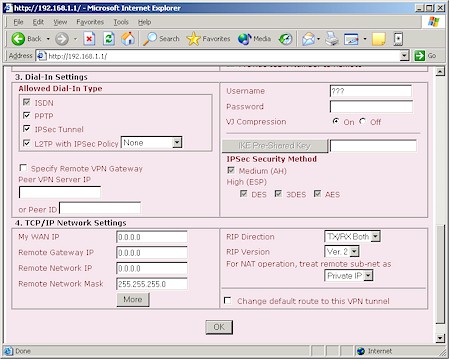
Task: Expand the Address bar history dropdown
Action: pos(404,56)
